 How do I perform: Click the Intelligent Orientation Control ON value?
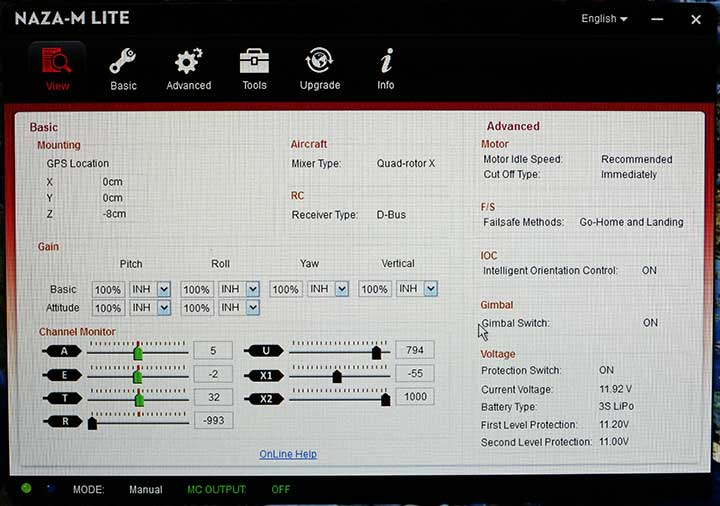[649, 270]
